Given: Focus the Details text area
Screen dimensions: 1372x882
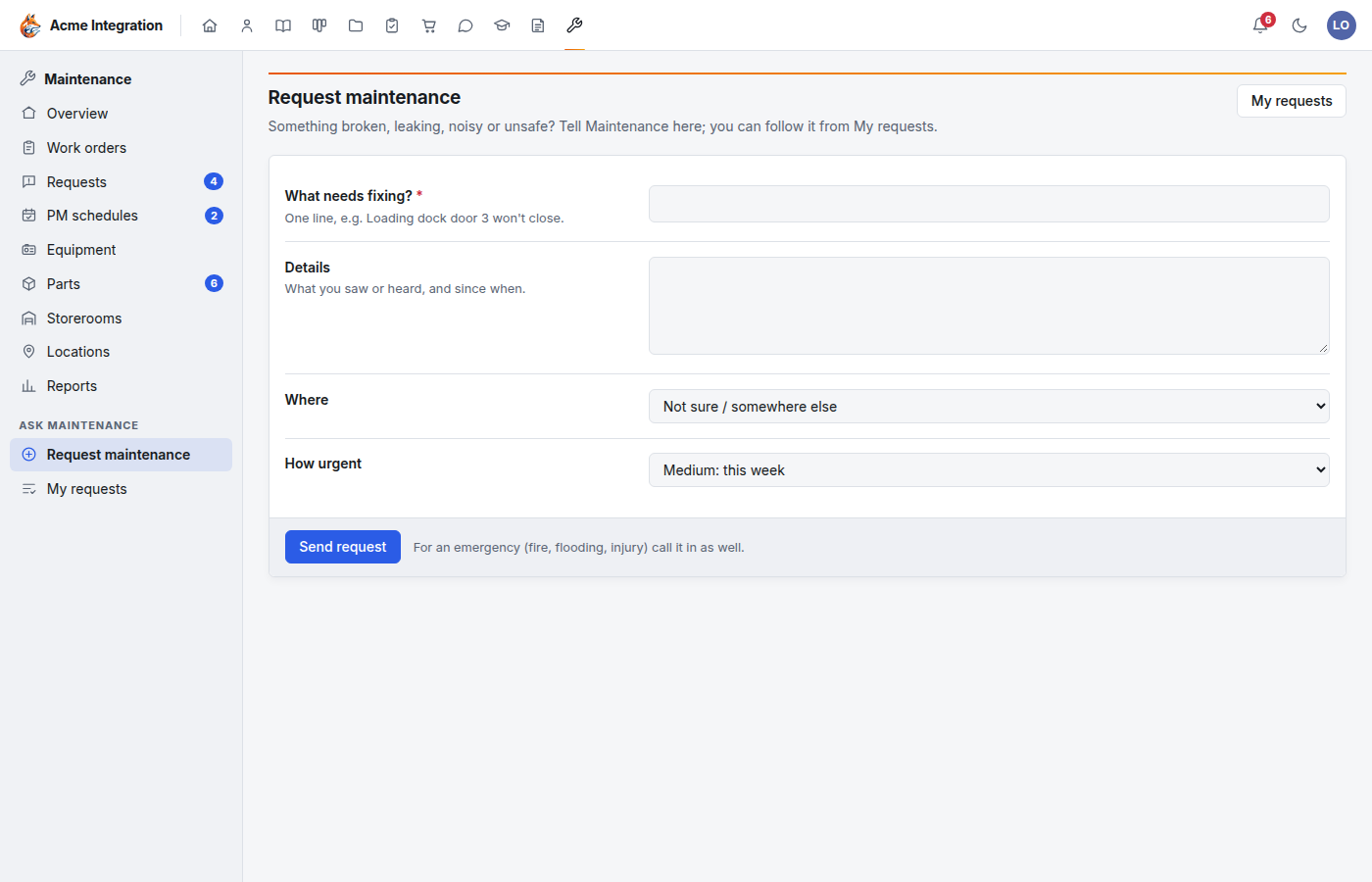Looking at the screenshot, I should point(989,306).
